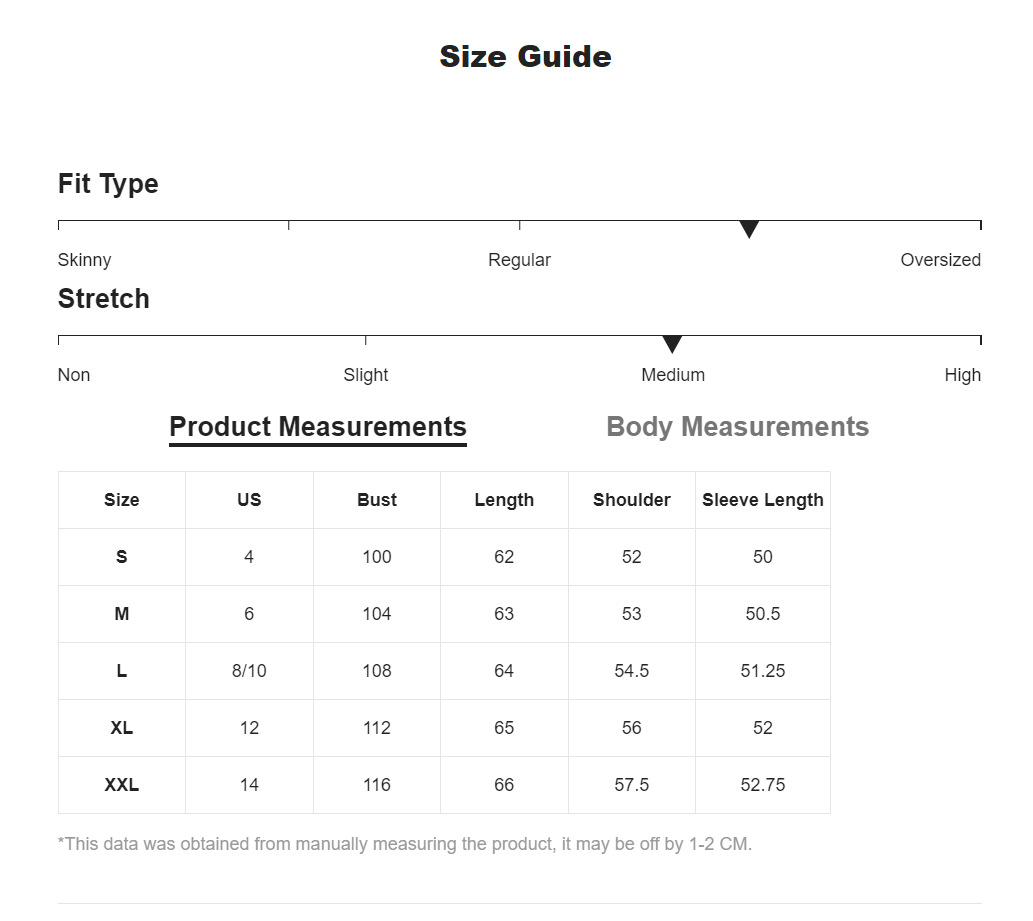Click the High stretch label
Screen dimensions: 1033x921
click(962, 375)
